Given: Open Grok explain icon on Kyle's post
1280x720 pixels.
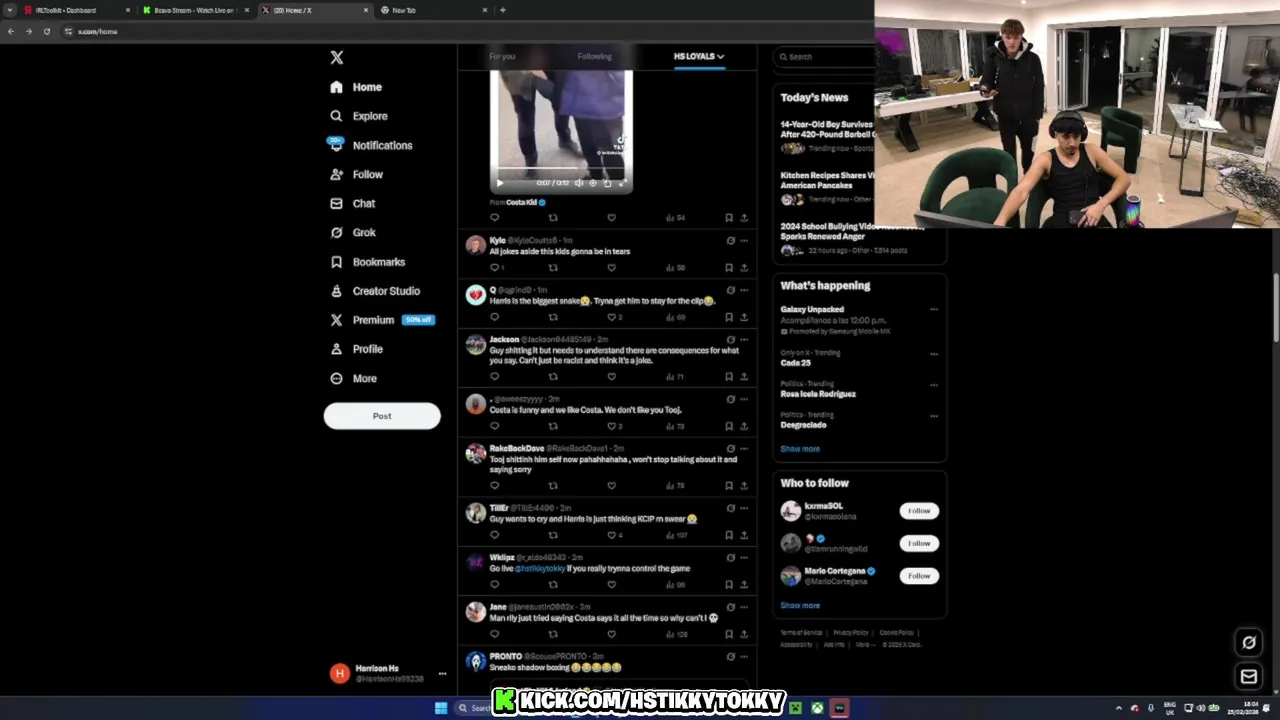Looking at the screenshot, I should coord(730,241).
